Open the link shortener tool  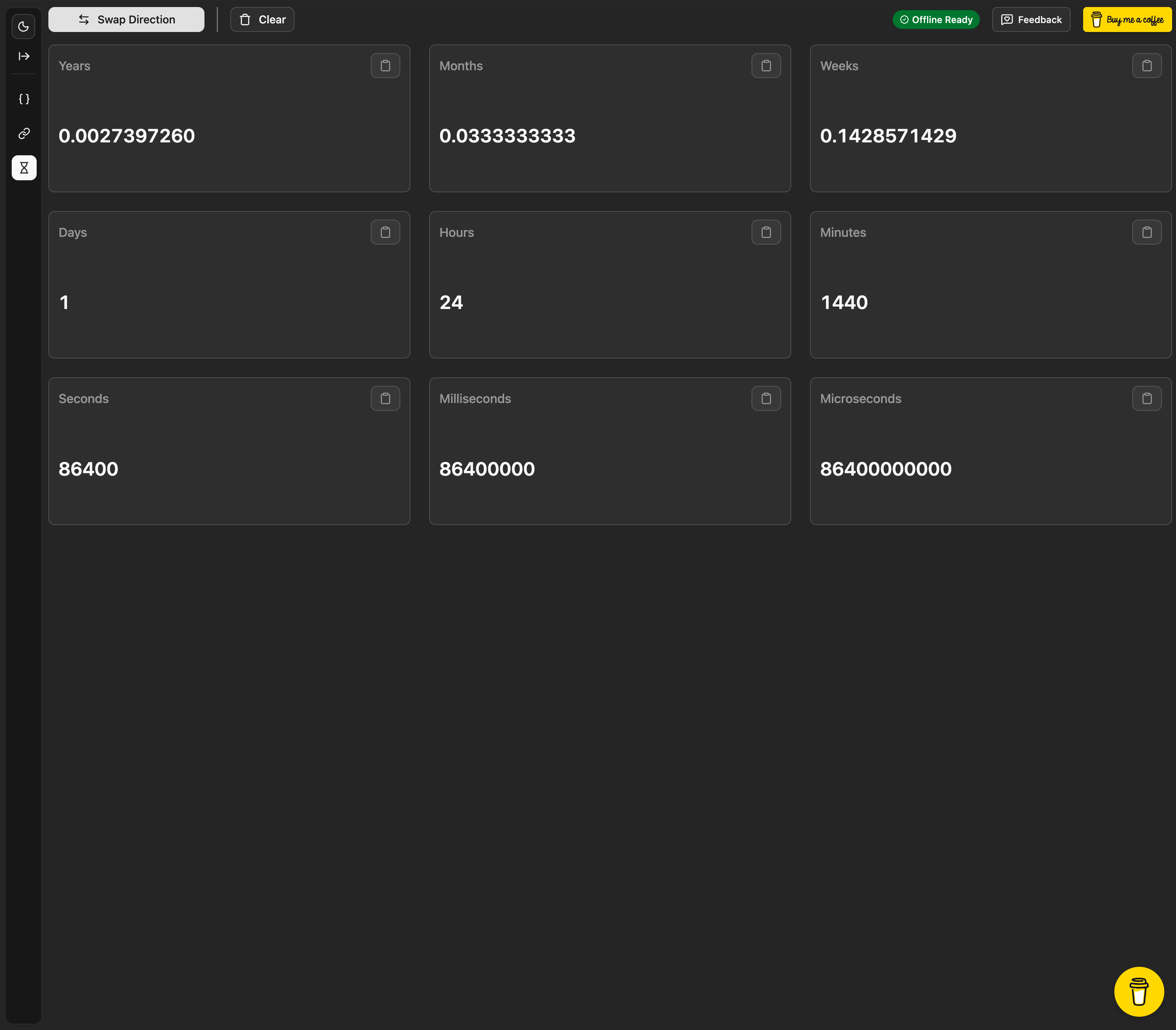[23, 133]
